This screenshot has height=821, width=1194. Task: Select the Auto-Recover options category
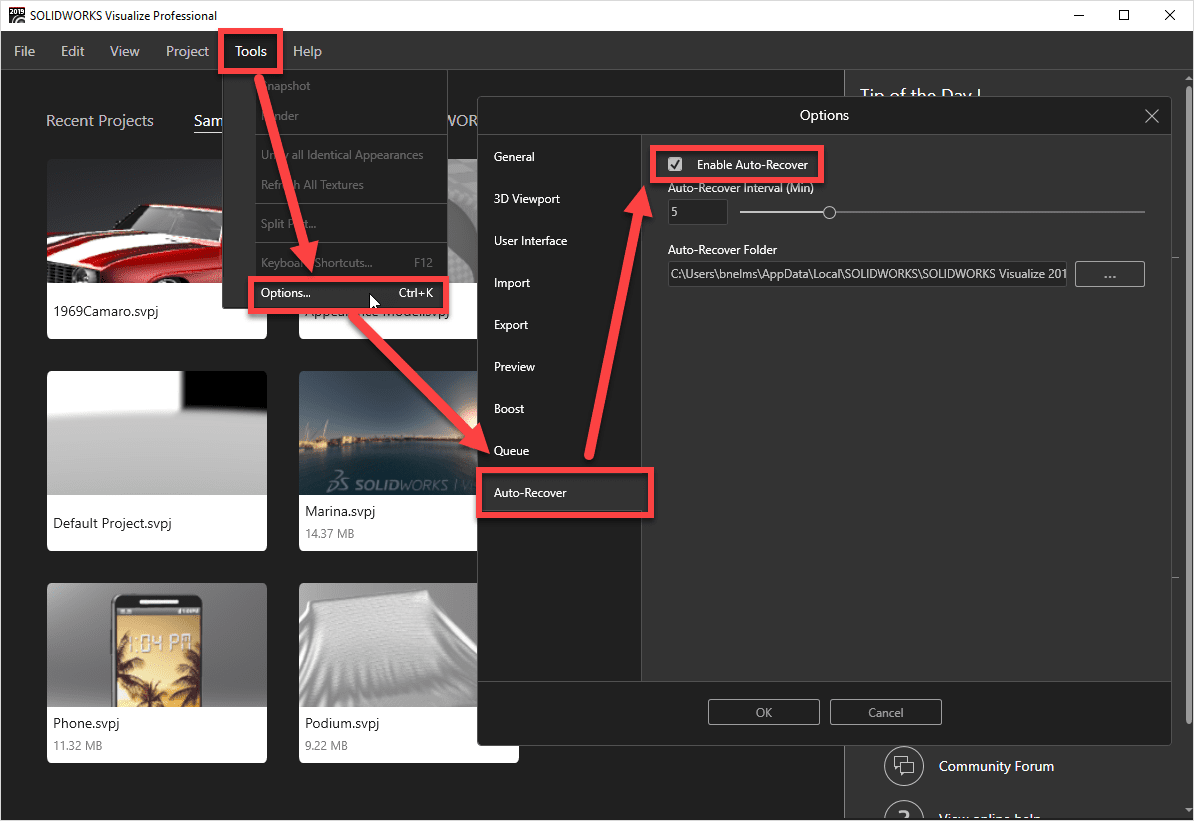(x=563, y=493)
